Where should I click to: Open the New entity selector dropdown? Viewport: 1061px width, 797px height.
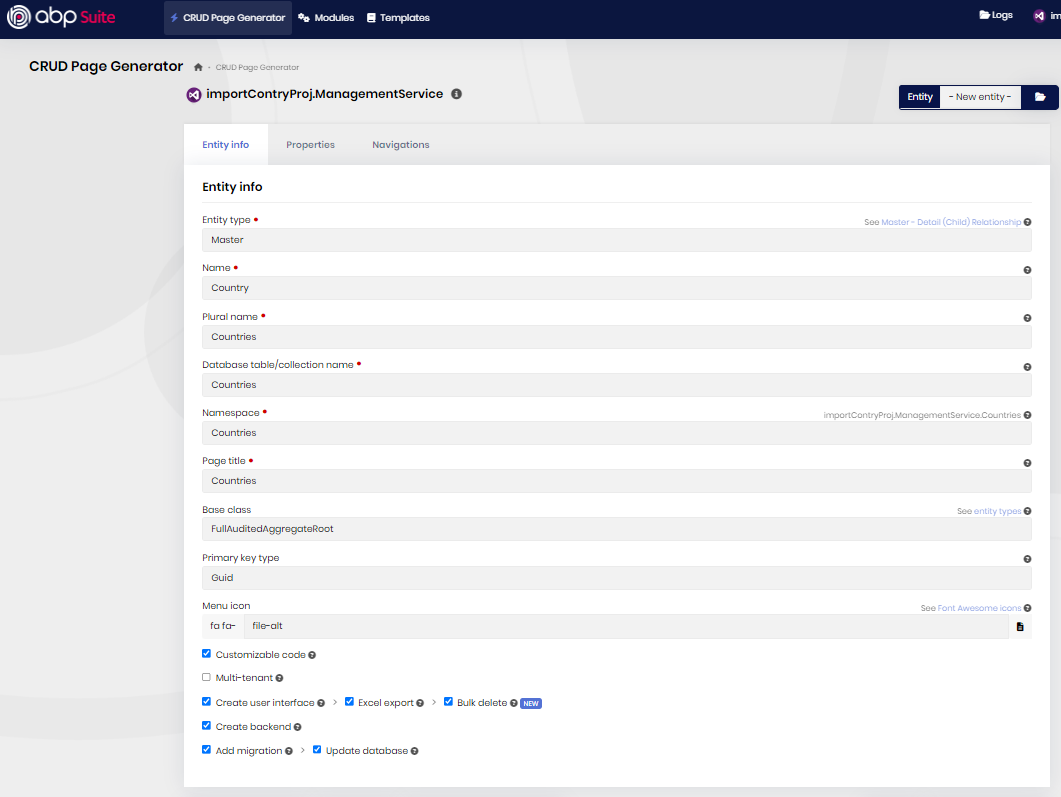click(979, 97)
